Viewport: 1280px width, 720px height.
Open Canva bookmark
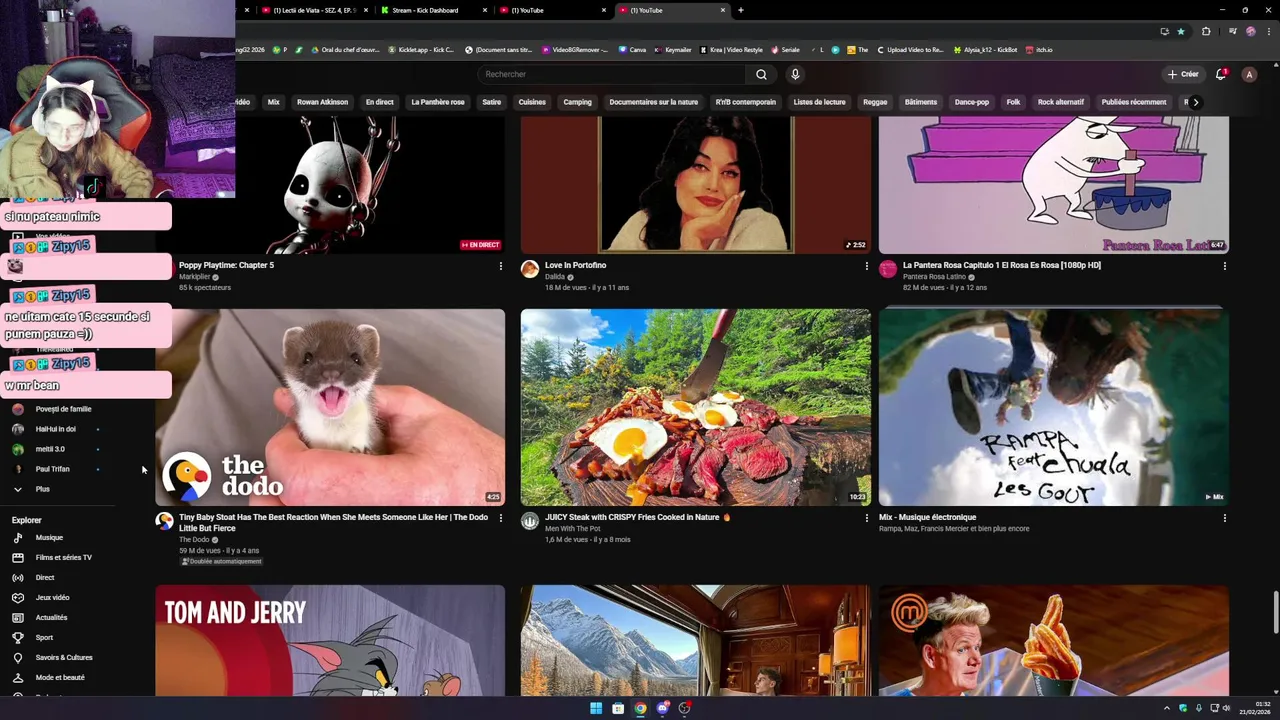tap(632, 49)
